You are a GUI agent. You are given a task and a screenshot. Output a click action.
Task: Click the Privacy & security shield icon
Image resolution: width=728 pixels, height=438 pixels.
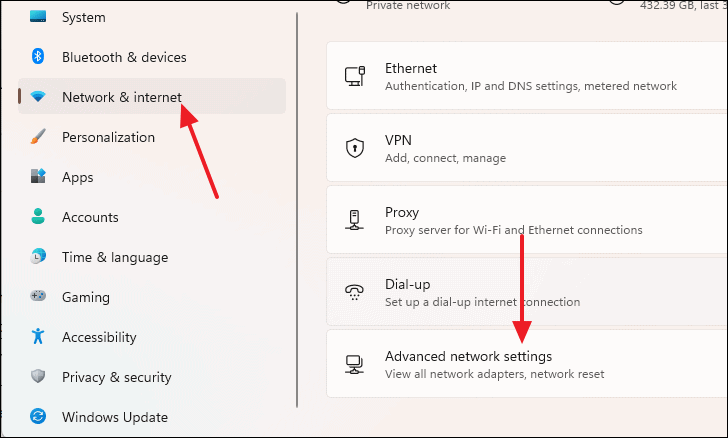[38, 376]
